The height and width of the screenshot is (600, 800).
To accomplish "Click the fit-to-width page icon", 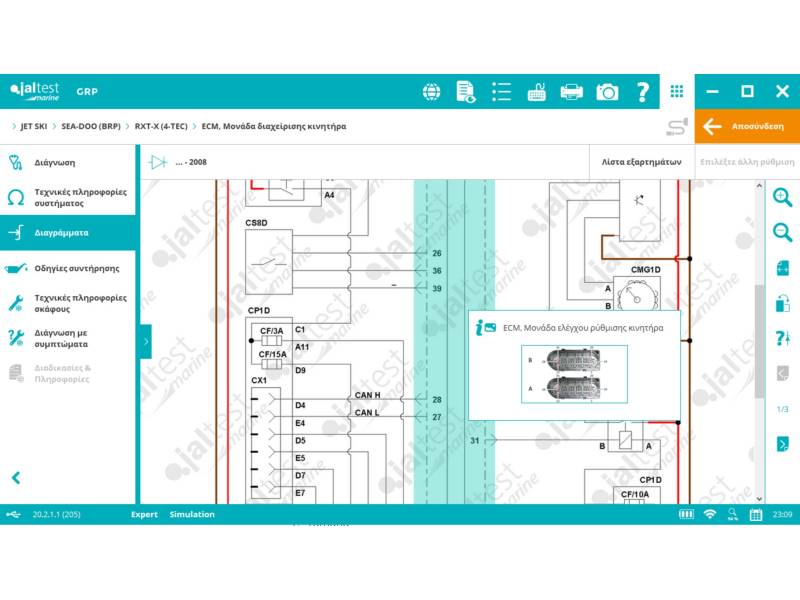I will click(x=782, y=268).
